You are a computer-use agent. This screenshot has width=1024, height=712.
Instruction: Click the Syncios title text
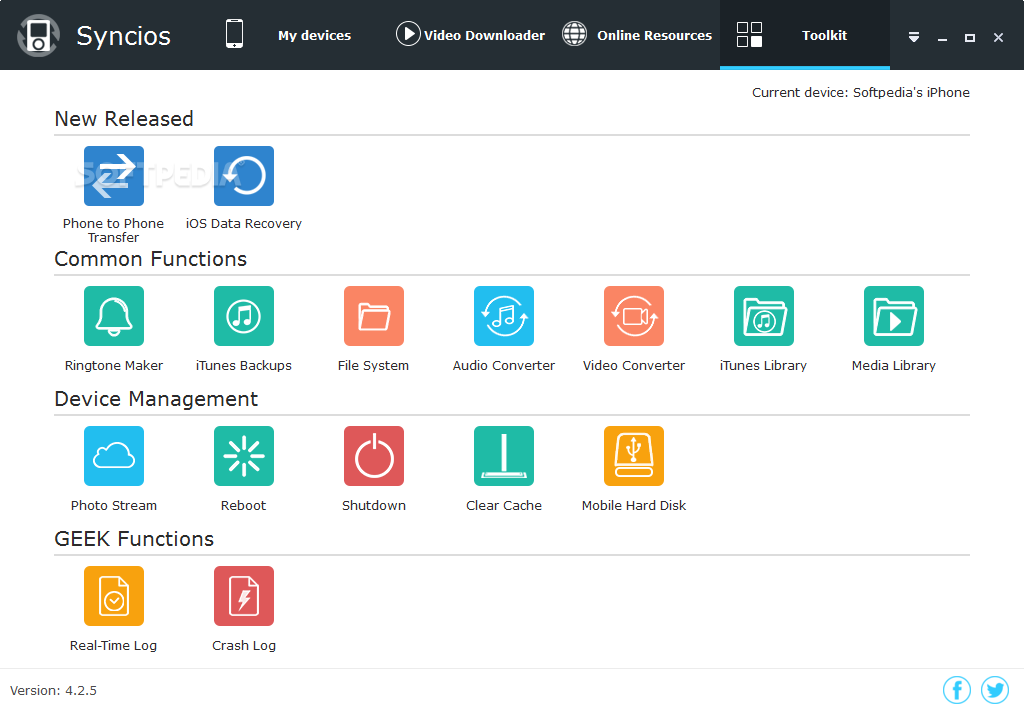click(123, 36)
